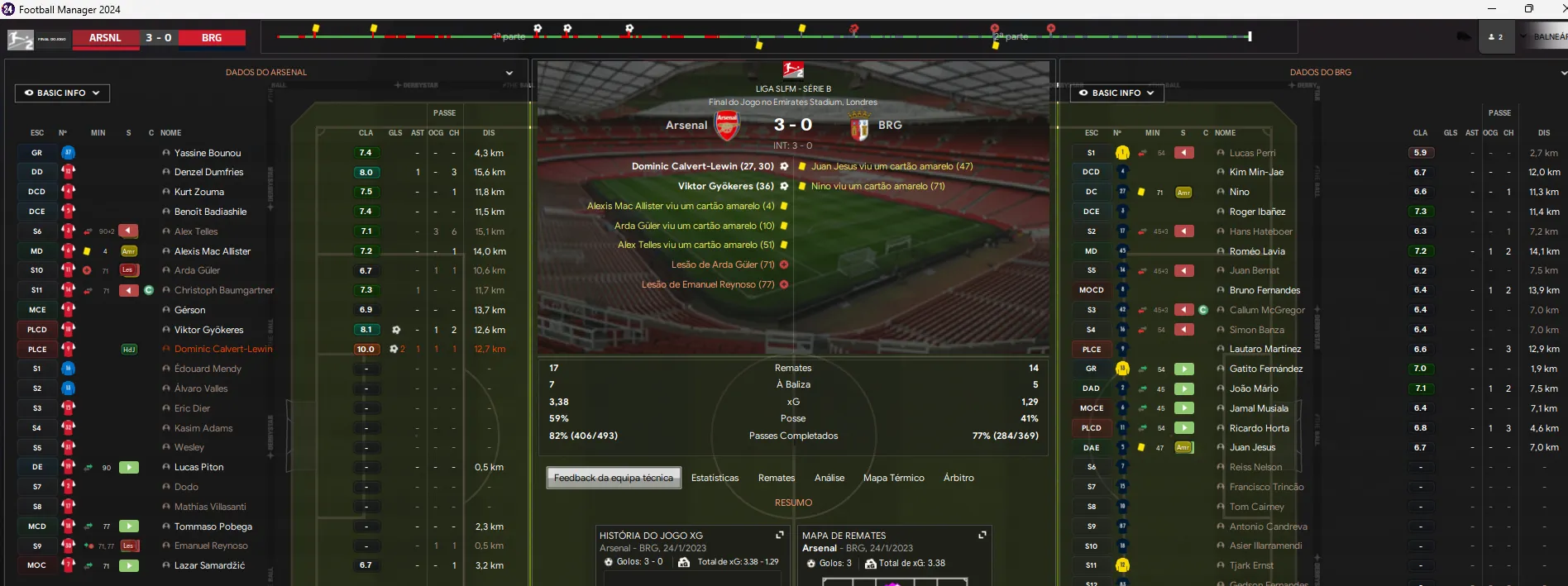Image resolution: width=1568 pixels, height=586 pixels.
Task: Open Dominic Calvert-Lewin's player profile link
Action: coord(223,349)
